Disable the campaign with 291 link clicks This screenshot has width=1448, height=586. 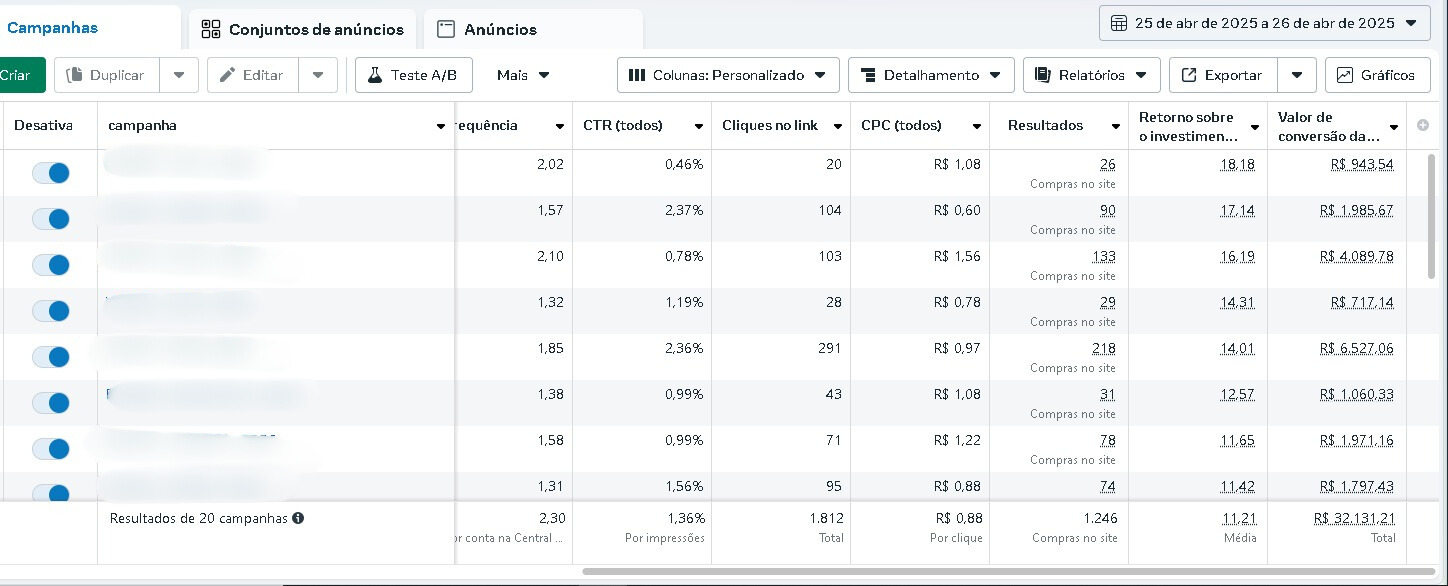(x=50, y=356)
